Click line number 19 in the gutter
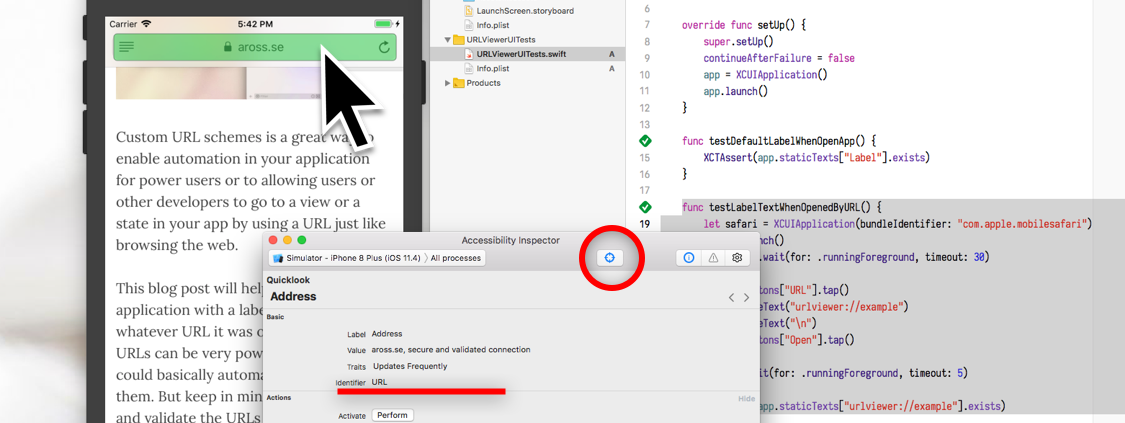The image size is (1125, 423). pos(645,224)
